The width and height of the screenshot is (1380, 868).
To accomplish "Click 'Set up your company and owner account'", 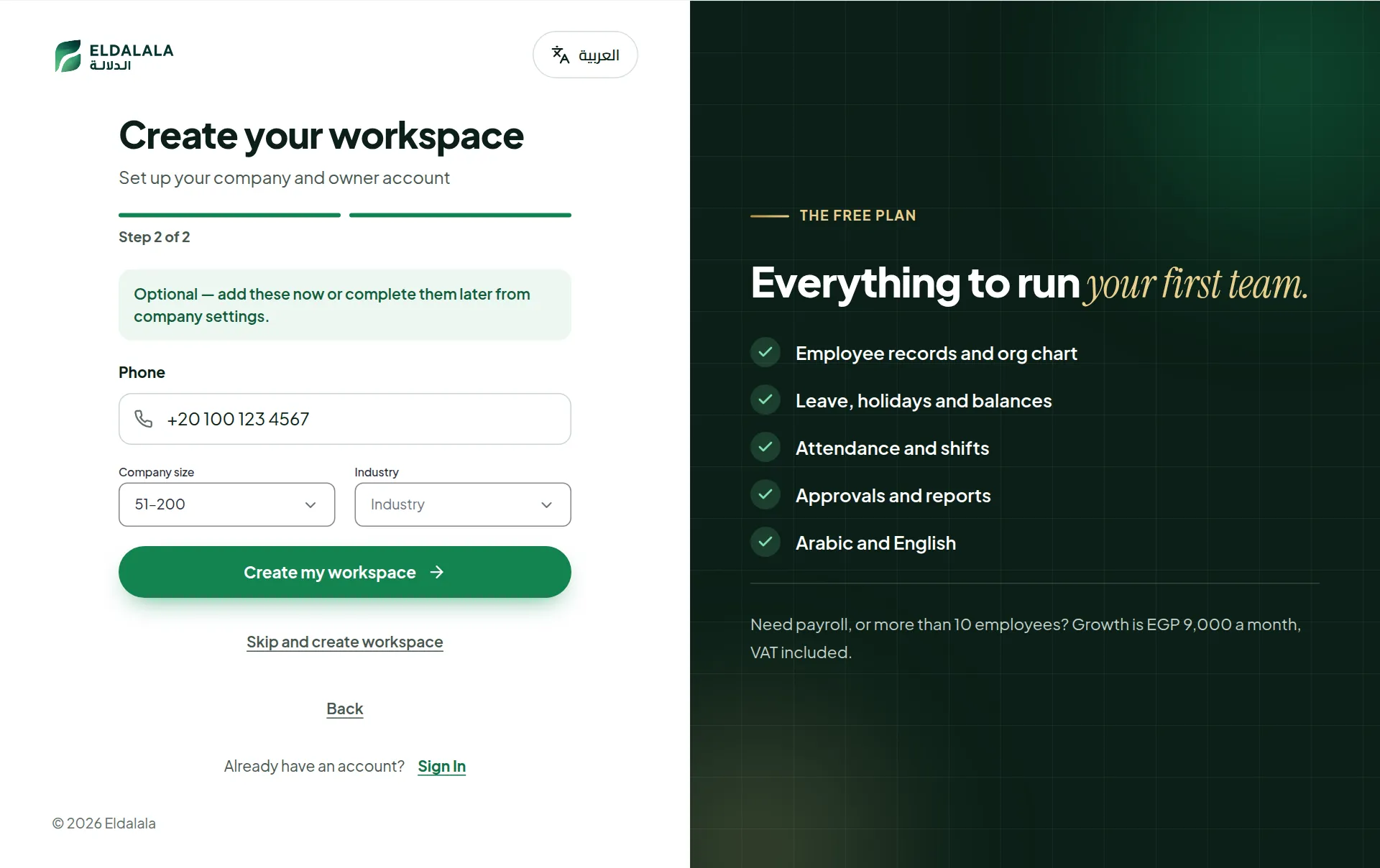I will [284, 177].
